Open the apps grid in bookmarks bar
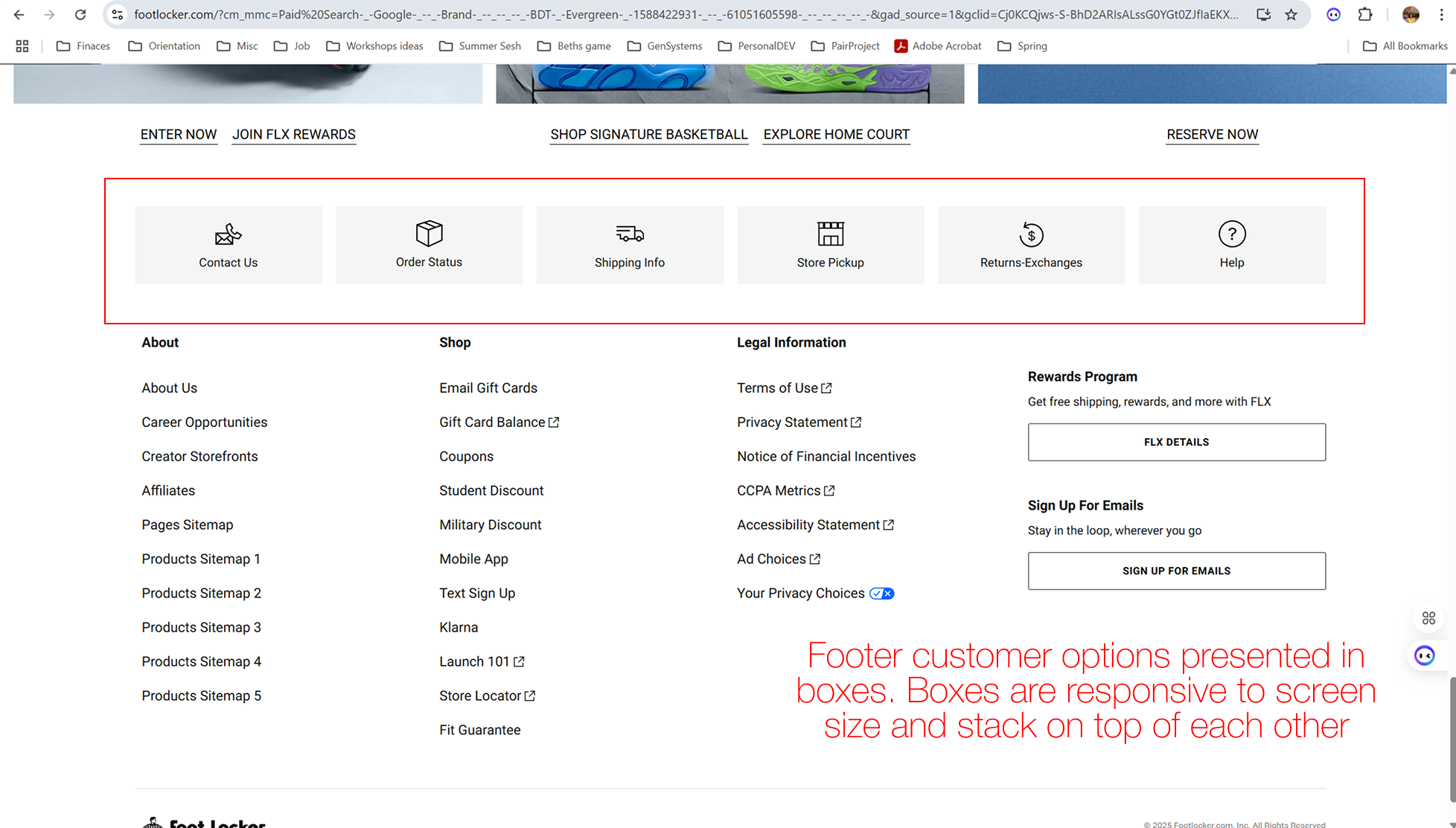The image size is (1456, 828). 22,46
